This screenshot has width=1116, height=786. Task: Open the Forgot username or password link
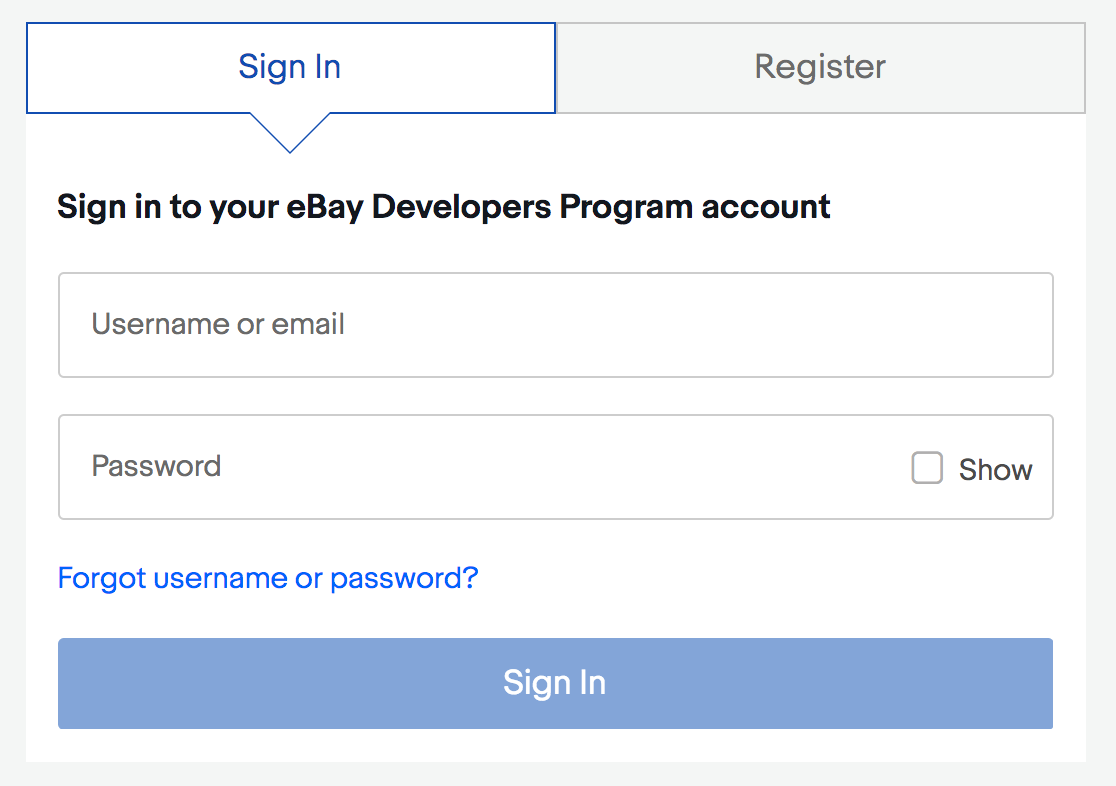coord(268,578)
